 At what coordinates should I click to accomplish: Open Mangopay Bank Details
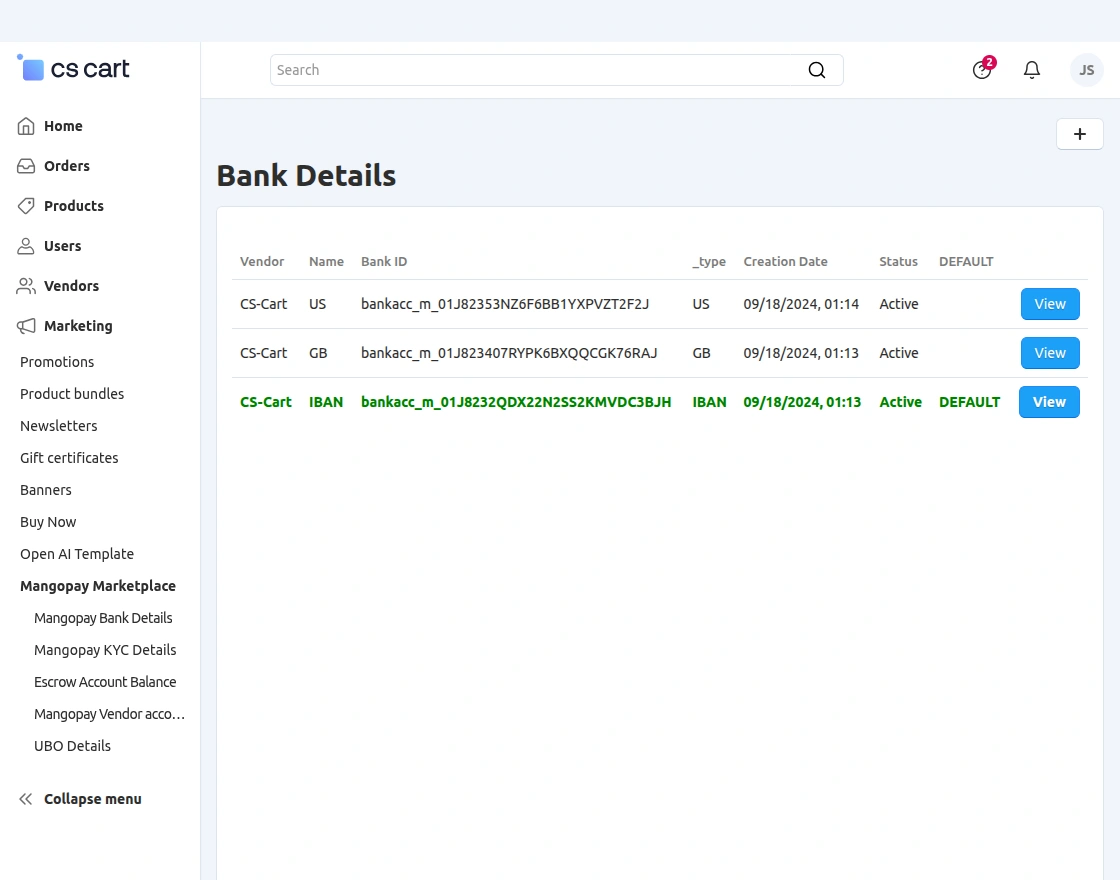tap(103, 618)
